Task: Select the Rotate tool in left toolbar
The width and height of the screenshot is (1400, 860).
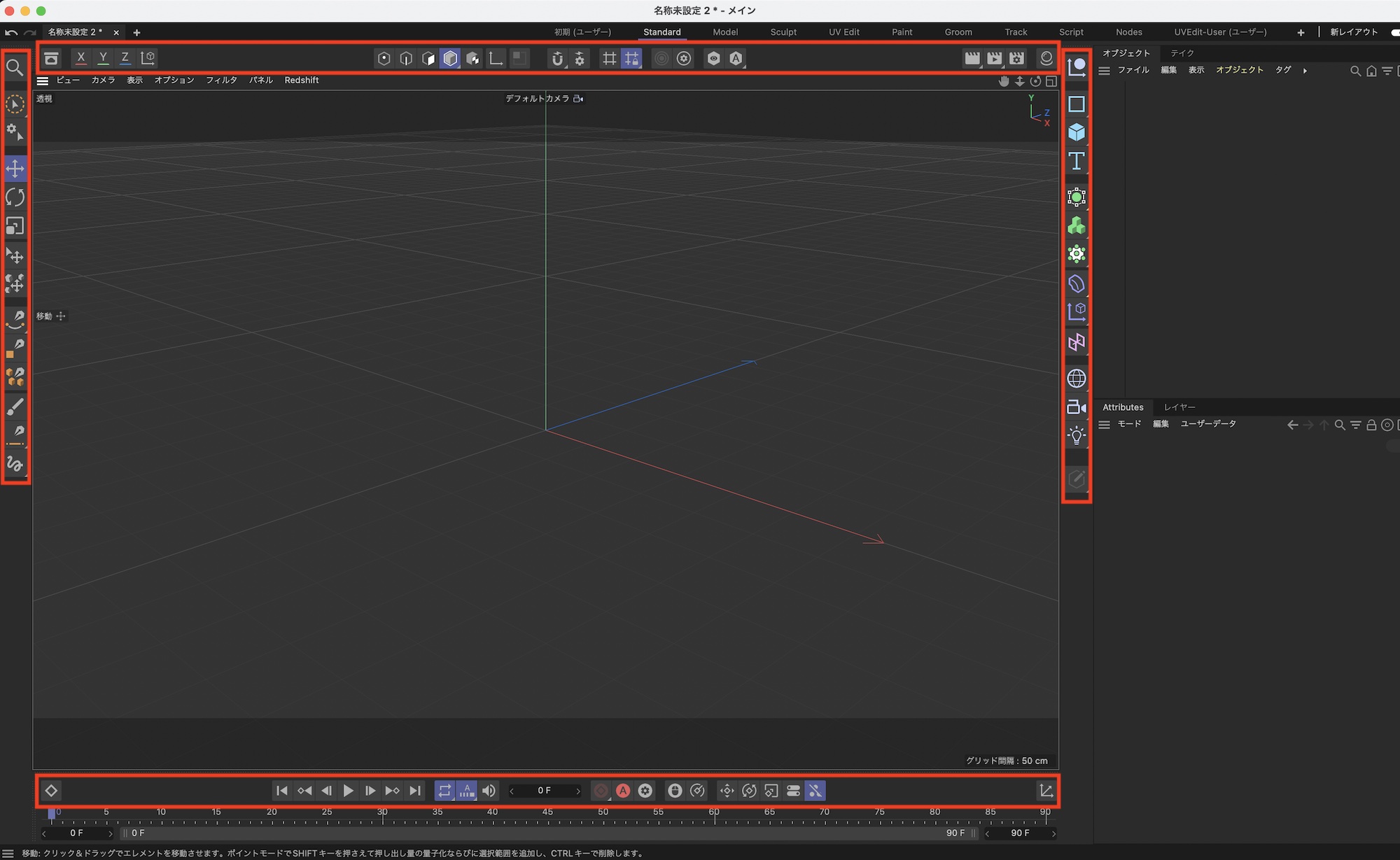Action: pyautogui.click(x=15, y=197)
